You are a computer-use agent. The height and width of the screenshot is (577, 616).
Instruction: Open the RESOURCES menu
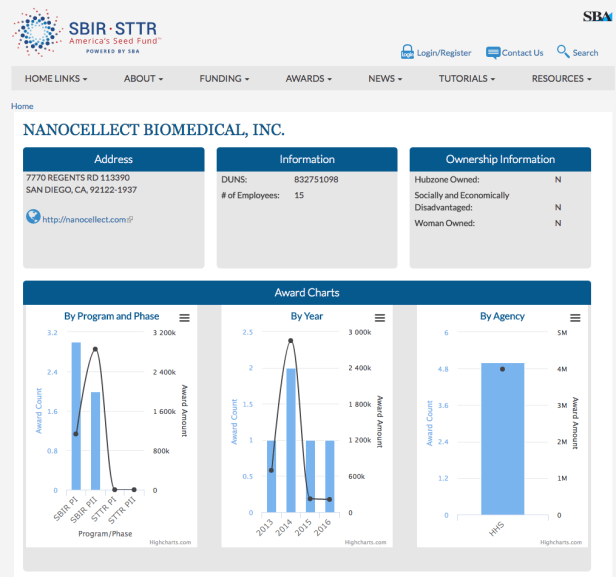click(561, 78)
